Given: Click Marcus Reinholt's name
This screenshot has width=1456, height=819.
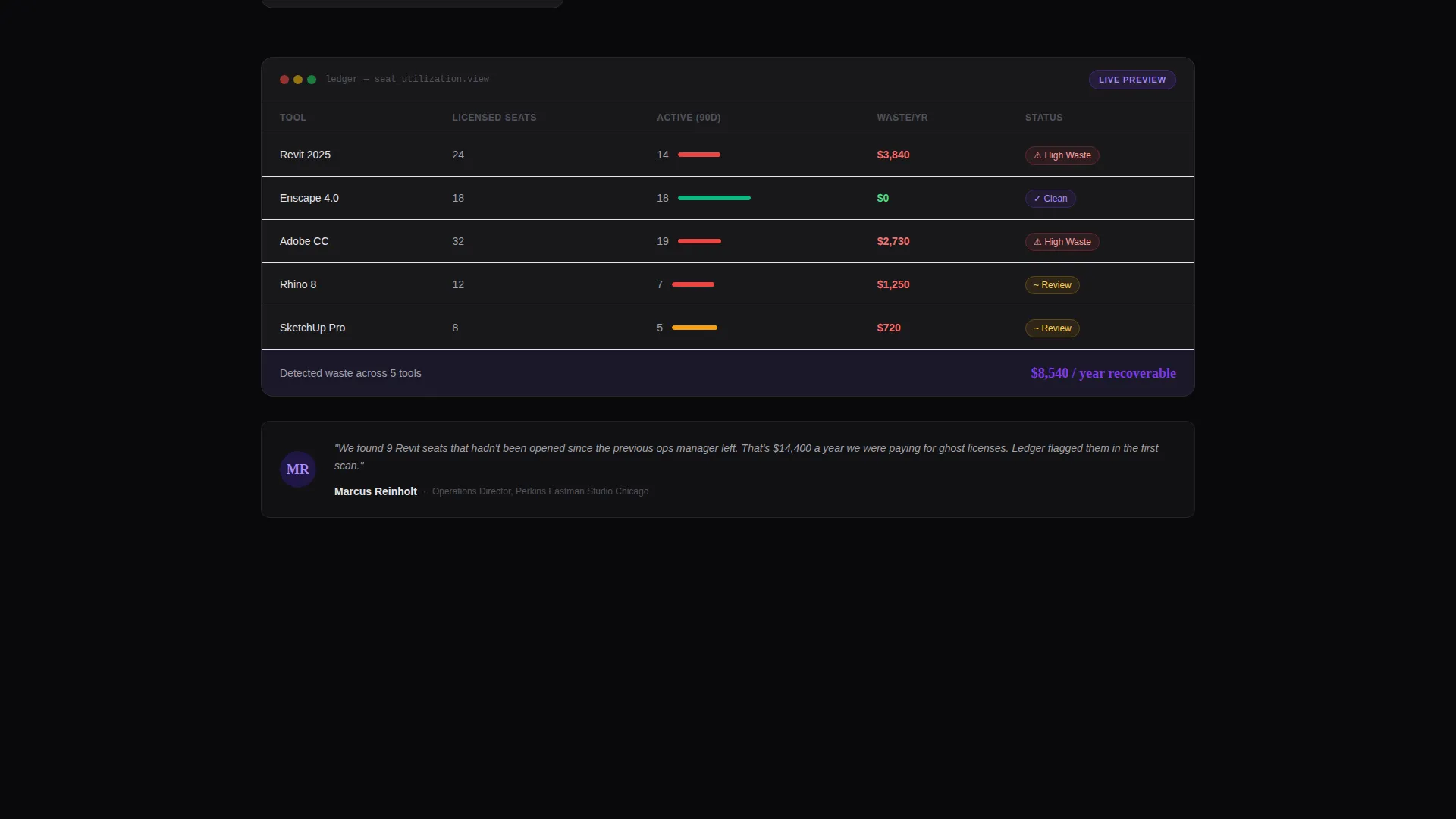Looking at the screenshot, I should [375, 491].
